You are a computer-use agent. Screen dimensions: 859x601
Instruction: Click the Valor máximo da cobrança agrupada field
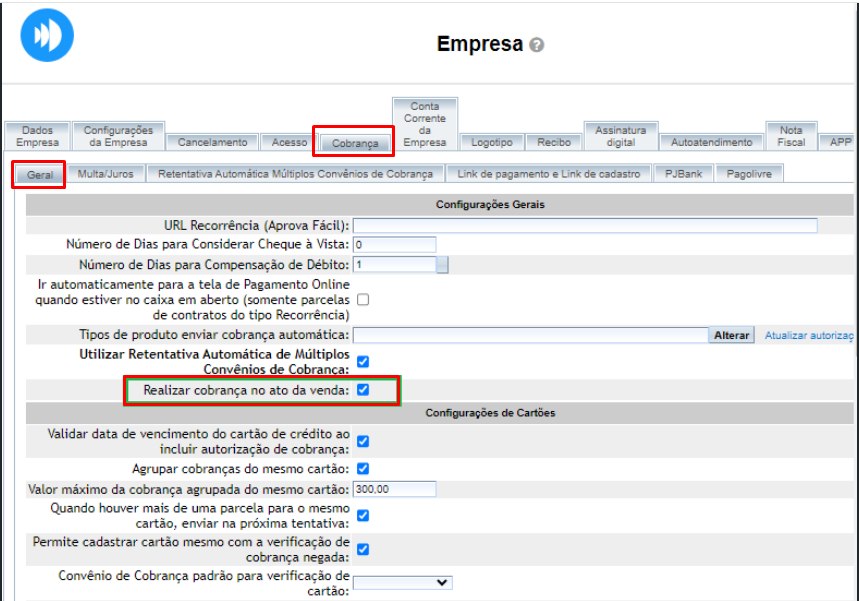click(x=394, y=489)
